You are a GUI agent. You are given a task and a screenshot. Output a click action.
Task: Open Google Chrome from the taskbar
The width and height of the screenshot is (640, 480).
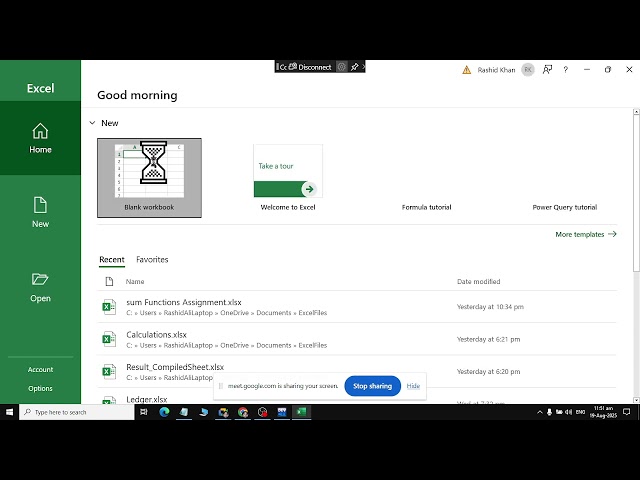click(243, 412)
